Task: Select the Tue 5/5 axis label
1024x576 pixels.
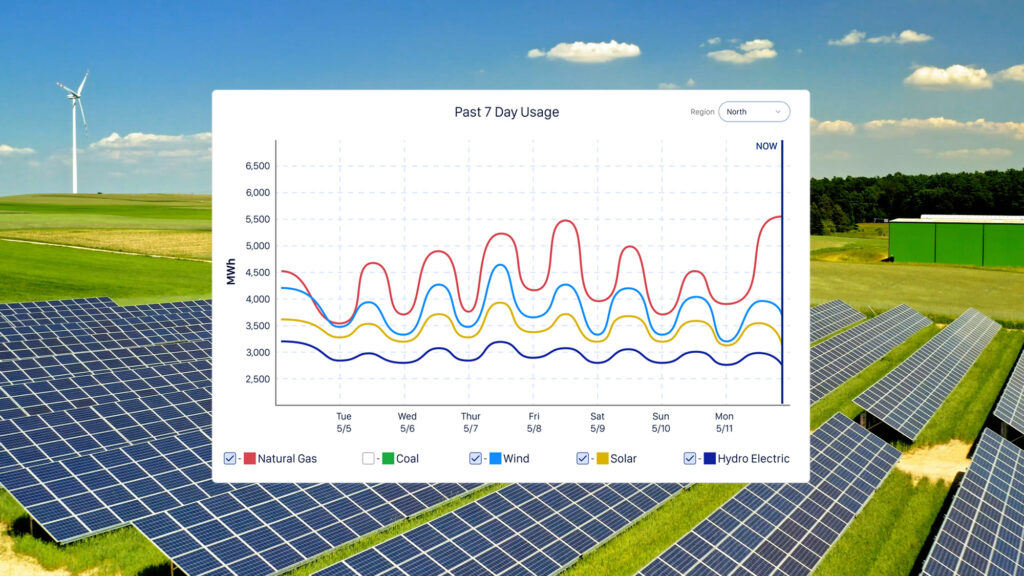Action: (x=344, y=422)
